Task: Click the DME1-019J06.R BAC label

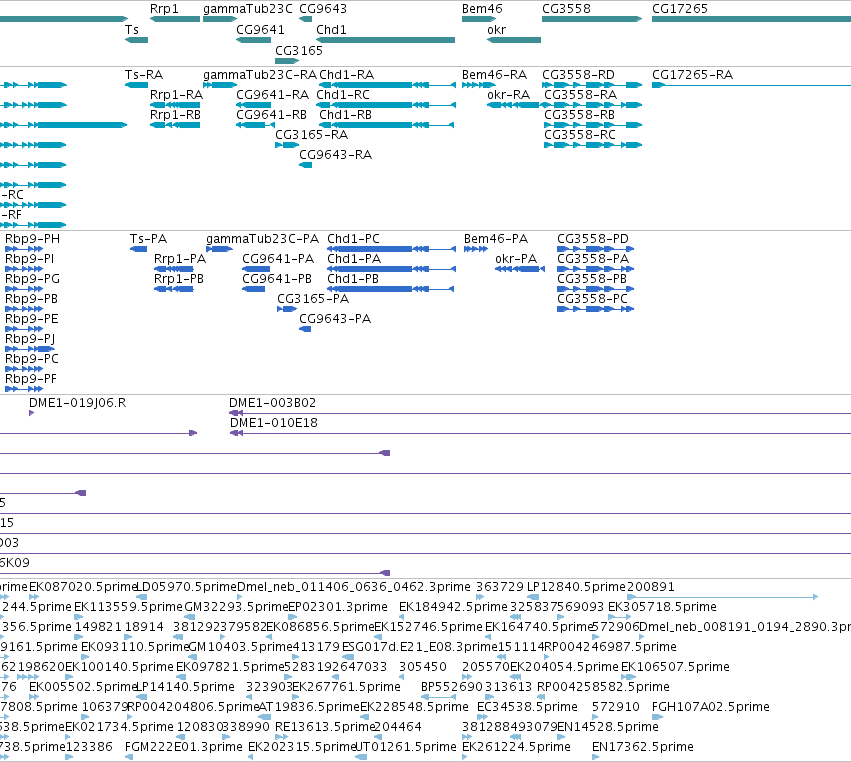Action: [x=78, y=403]
